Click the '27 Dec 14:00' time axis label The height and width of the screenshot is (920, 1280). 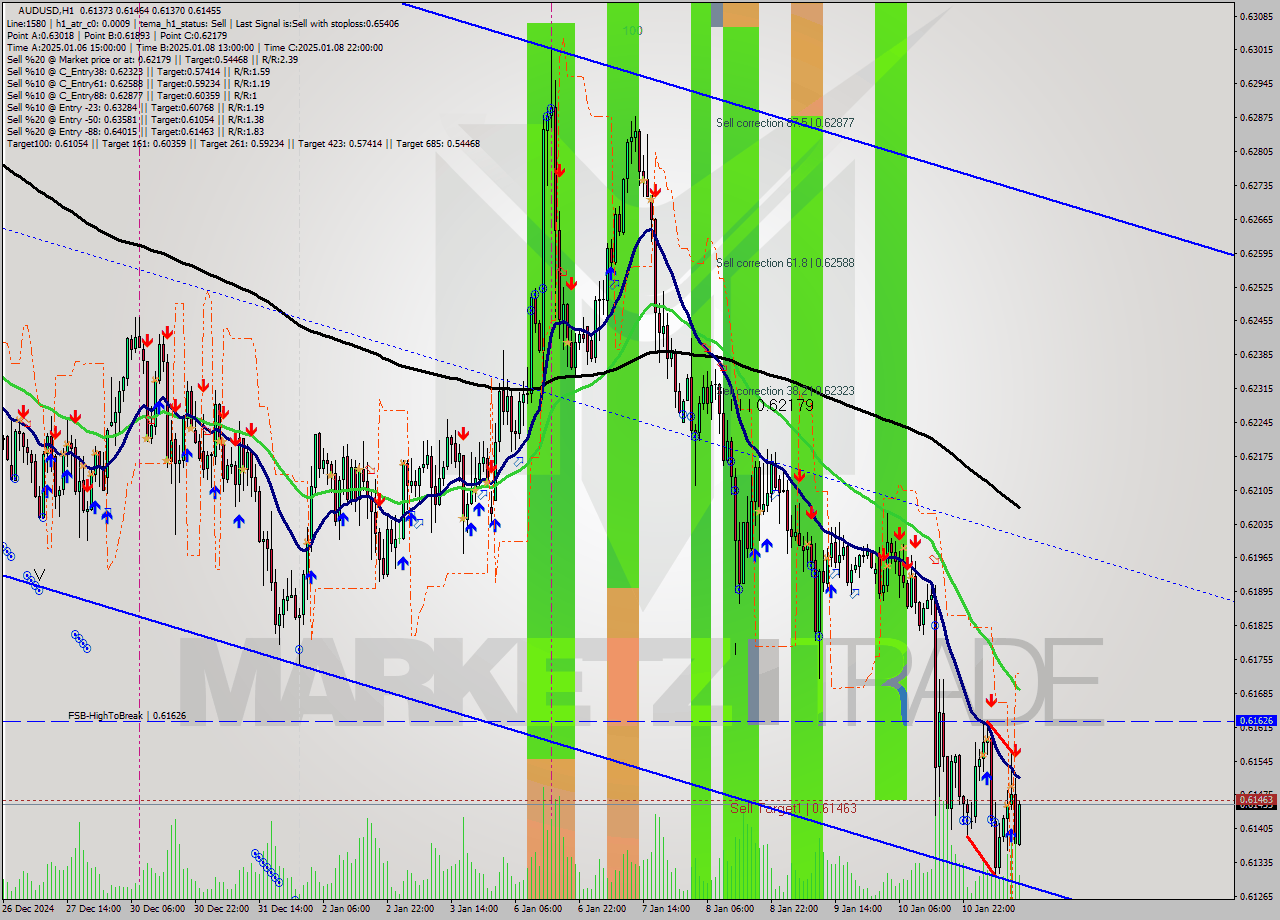click(x=94, y=909)
